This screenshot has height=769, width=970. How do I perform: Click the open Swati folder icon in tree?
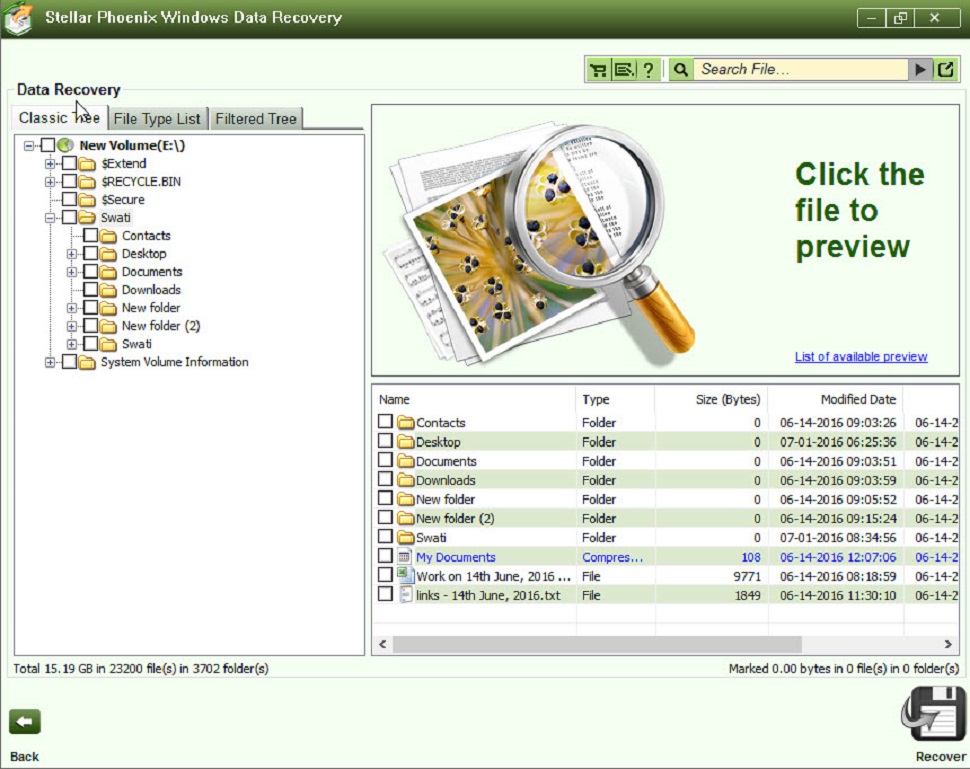[87, 218]
